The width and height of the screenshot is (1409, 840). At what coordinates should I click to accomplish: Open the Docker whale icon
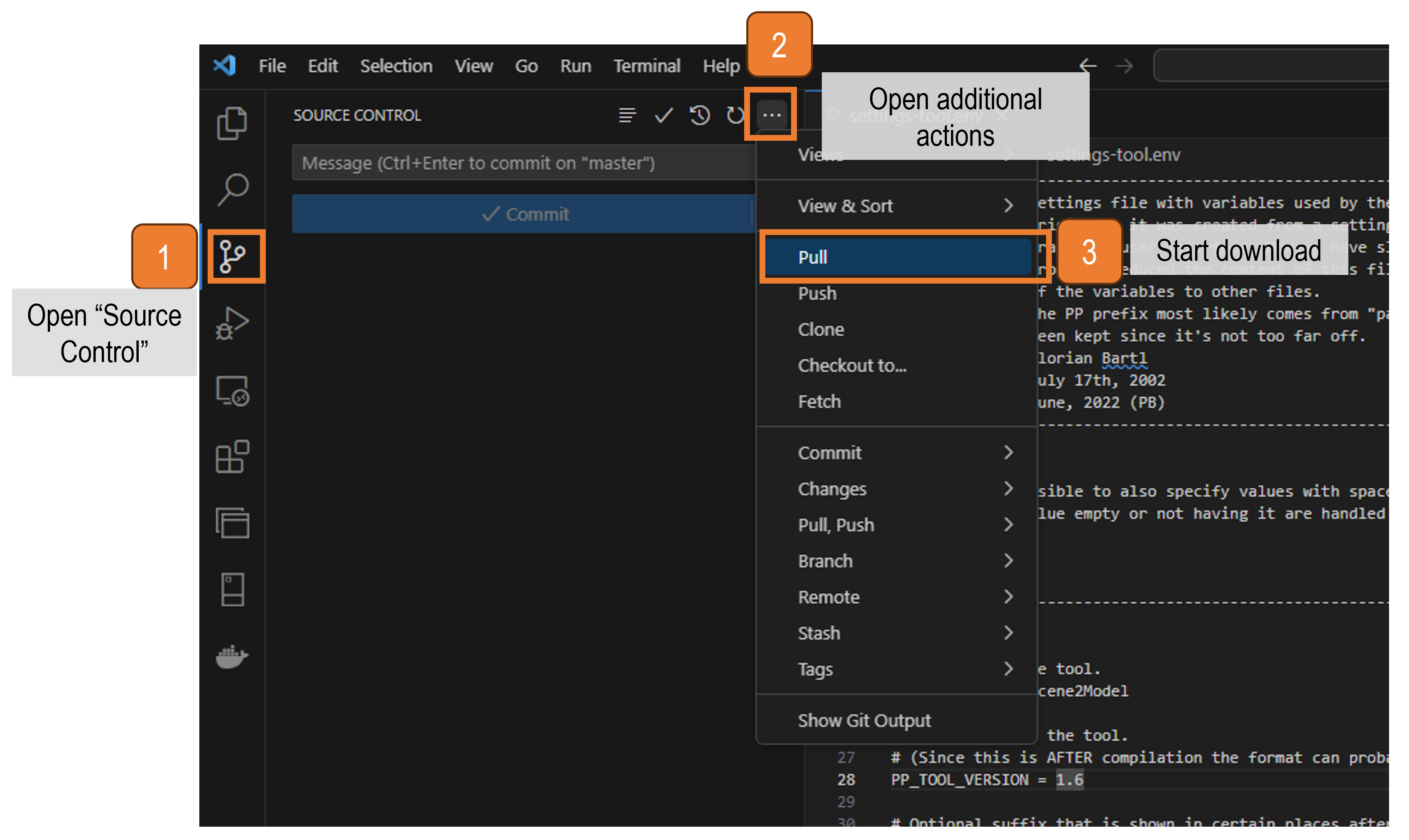coord(231,656)
